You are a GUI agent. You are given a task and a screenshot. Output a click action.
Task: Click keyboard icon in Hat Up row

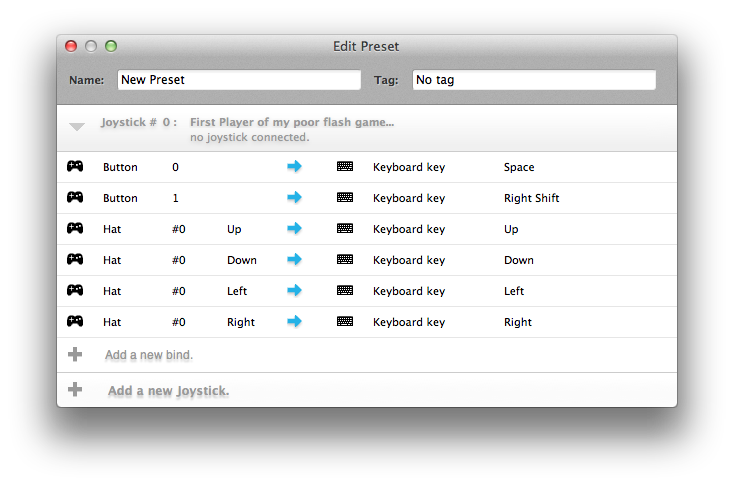click(x=345, y=228)
